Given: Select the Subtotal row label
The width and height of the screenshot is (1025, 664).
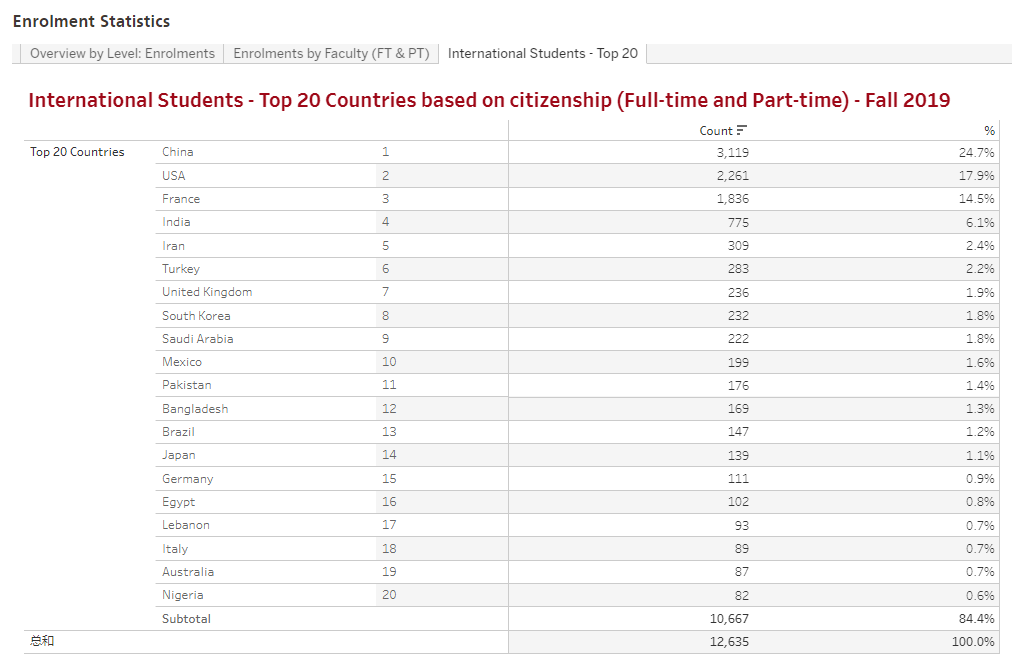Looking at the screenshot, I should point(186,619).
